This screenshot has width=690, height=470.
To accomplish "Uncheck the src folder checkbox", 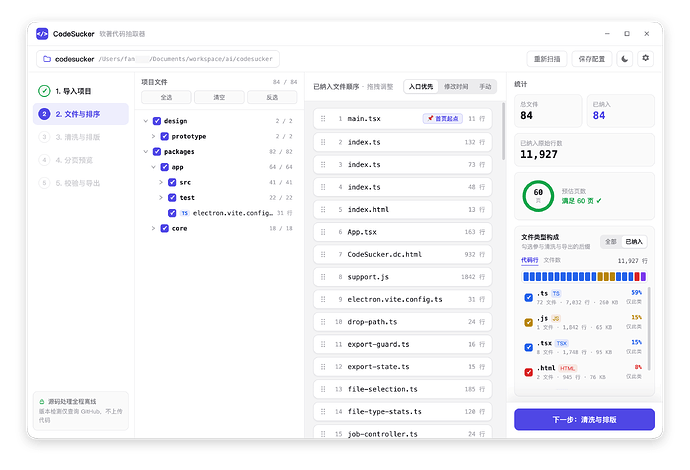I will [172, 182].
